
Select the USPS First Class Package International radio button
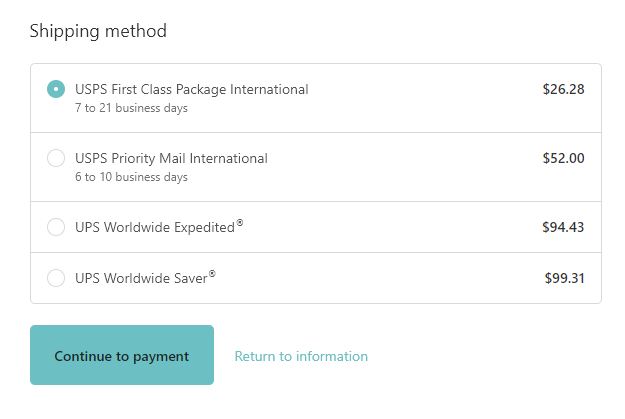point(56,89)
